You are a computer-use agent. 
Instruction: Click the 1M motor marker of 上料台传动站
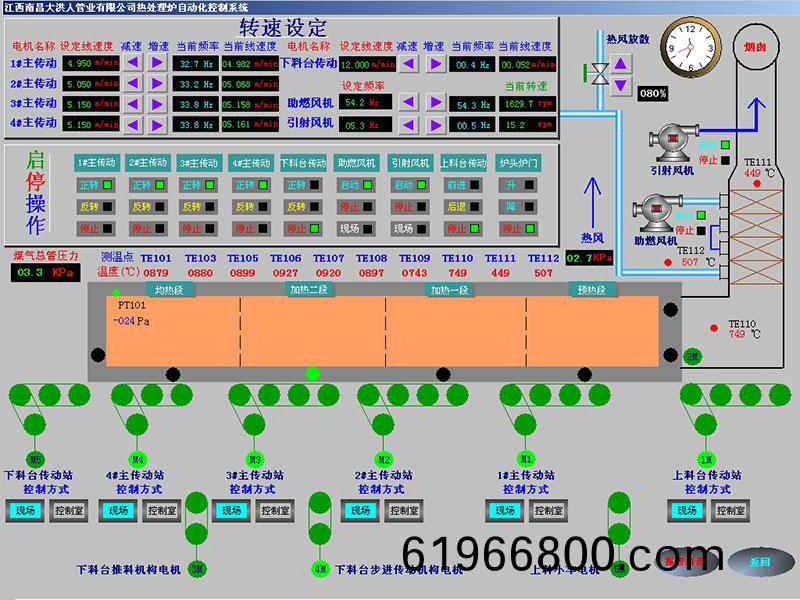click(706, 459)
